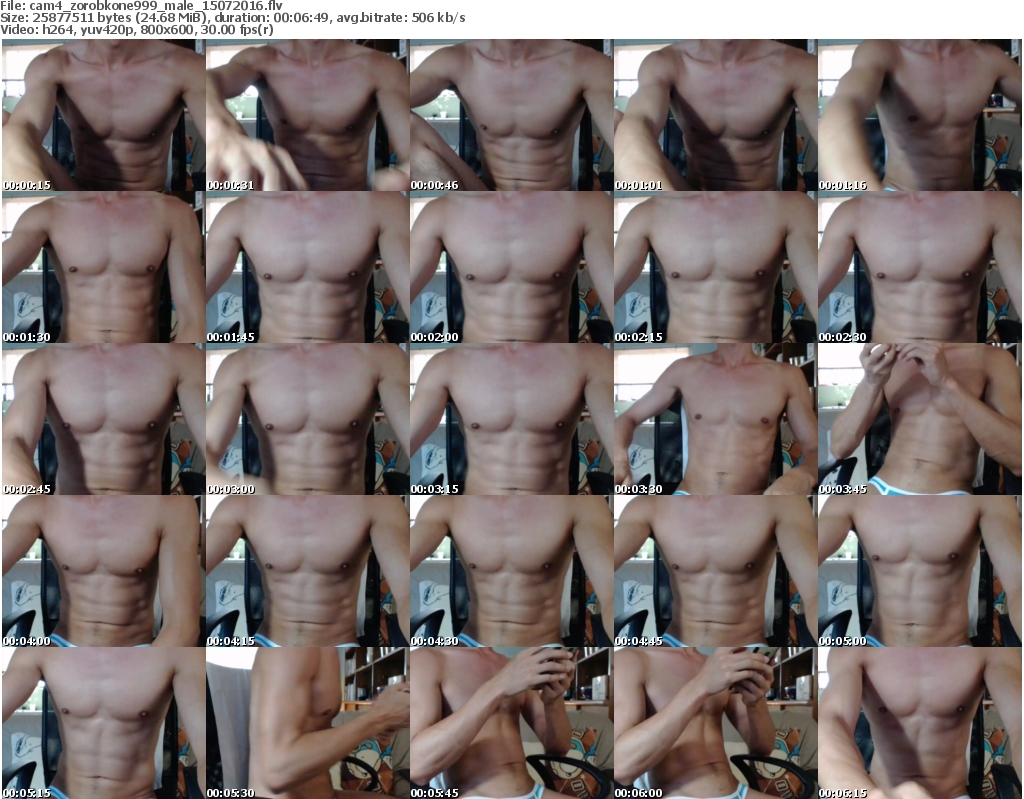The image size is (1024, 799).
Task: Open the frame at 00:02:30
Action: click(x=919, y=267)
